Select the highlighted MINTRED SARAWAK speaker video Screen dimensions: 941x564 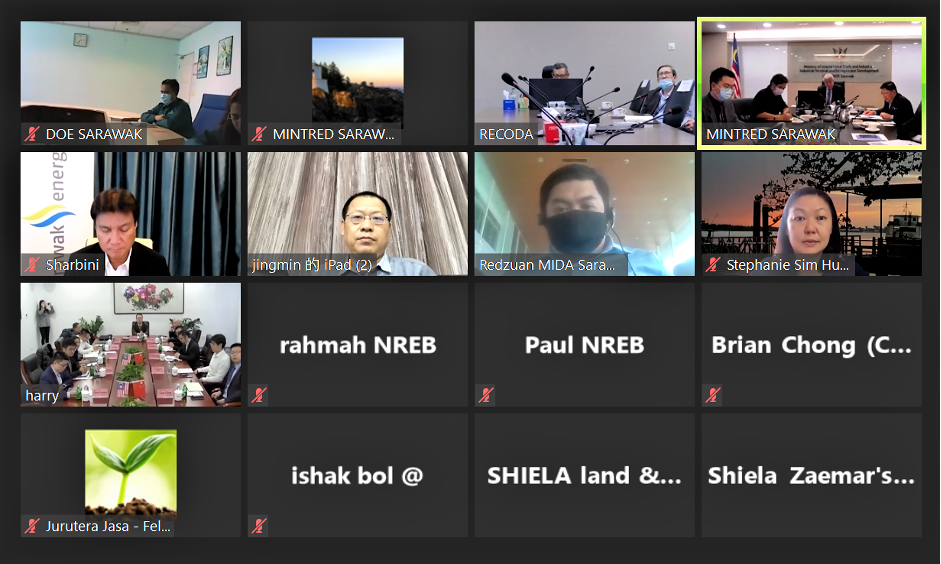point(811,83)
